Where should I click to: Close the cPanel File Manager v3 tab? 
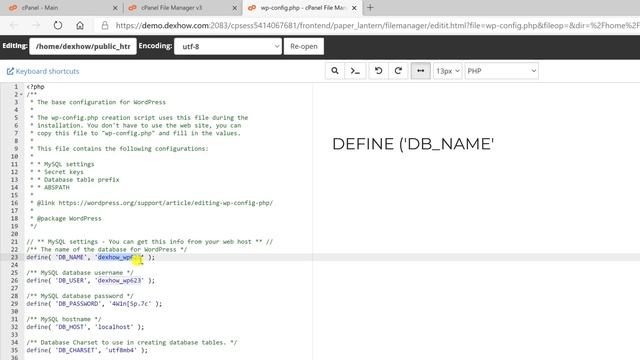(235, 8)
